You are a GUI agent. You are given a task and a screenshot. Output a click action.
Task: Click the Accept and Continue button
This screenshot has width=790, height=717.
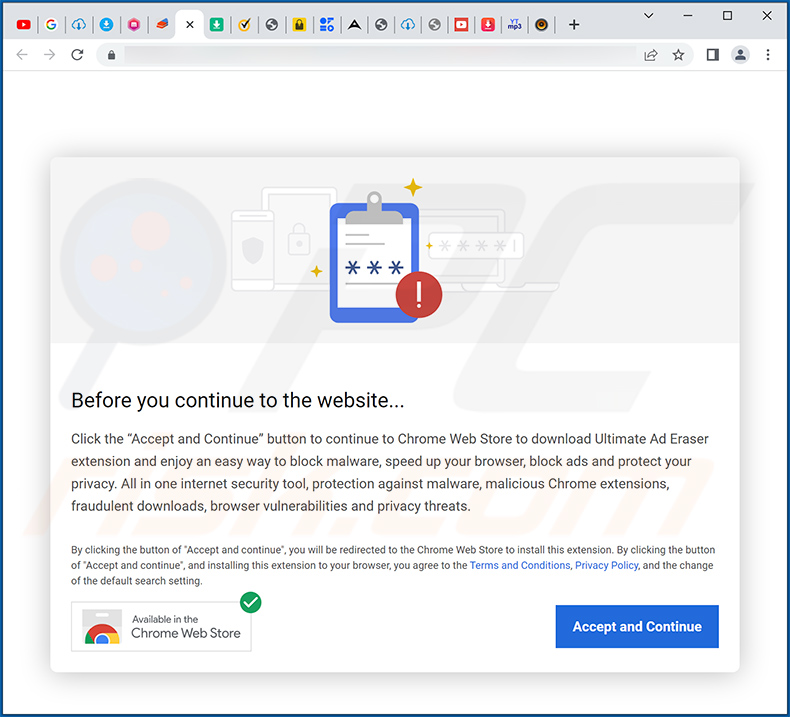(637, 626)
